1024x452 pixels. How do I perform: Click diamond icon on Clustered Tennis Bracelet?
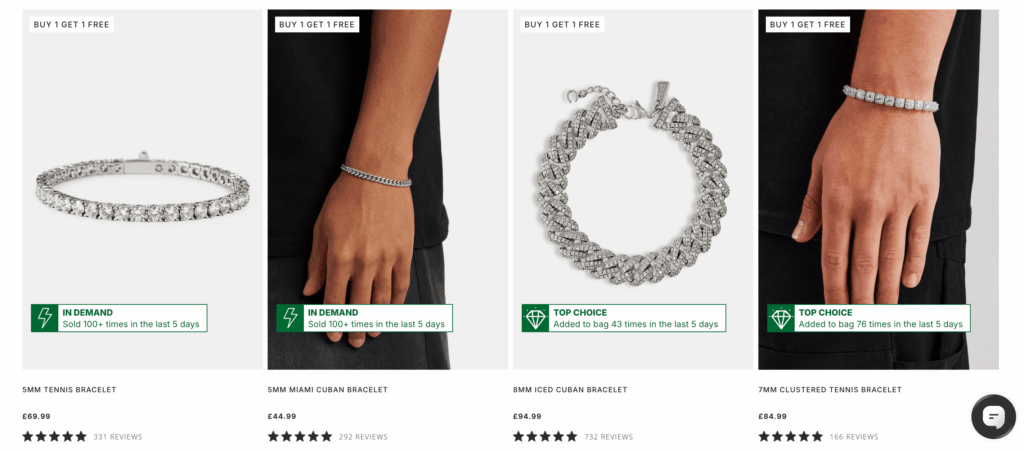click(x=780, y=318)
